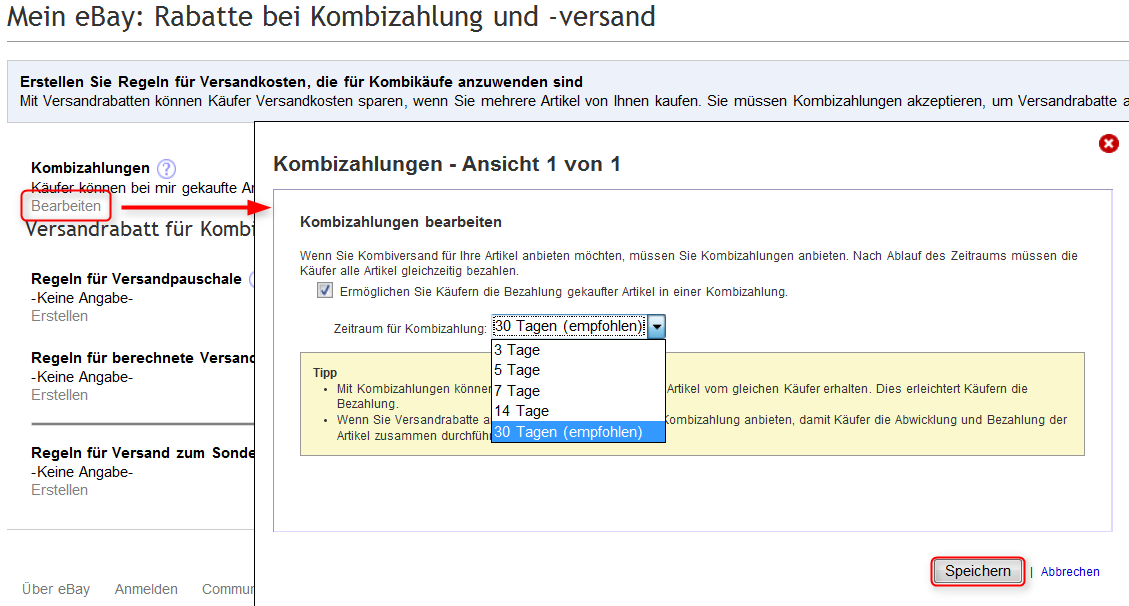Screen dimensions: 1129x606
Task: Pick 30 Tagen (empfohlen) from the list
Action: [x=578, y=432]
